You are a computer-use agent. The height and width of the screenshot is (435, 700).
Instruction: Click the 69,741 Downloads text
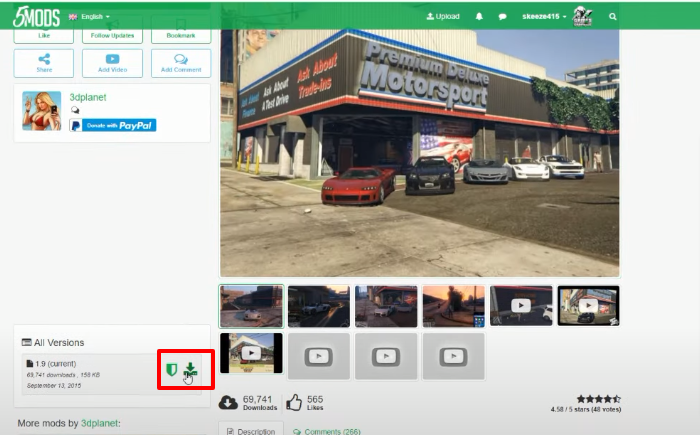click(260, 402)
